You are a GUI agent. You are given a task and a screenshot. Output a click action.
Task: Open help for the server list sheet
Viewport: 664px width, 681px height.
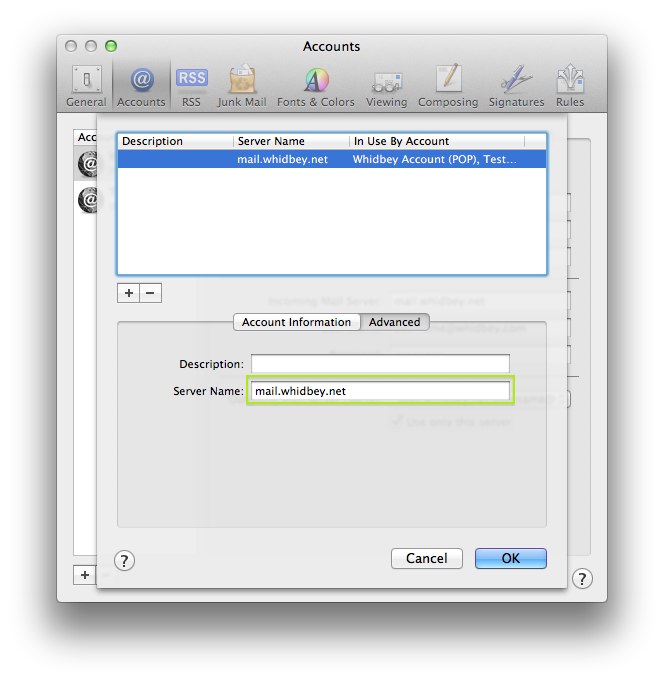pos(124,561)
